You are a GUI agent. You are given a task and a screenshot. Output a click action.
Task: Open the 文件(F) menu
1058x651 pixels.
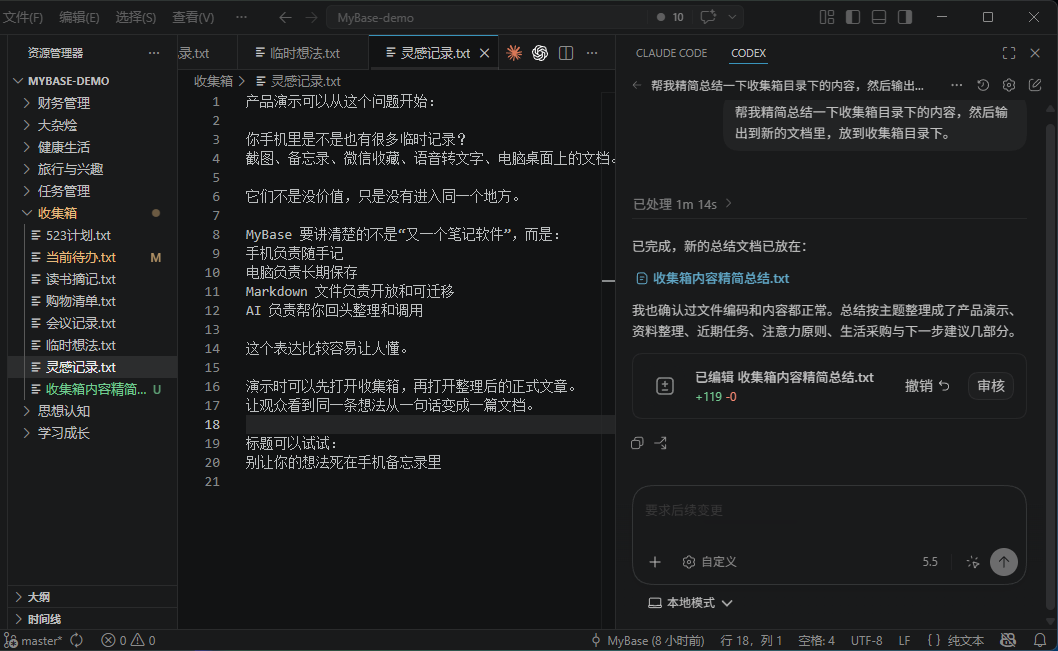point(22,18)
